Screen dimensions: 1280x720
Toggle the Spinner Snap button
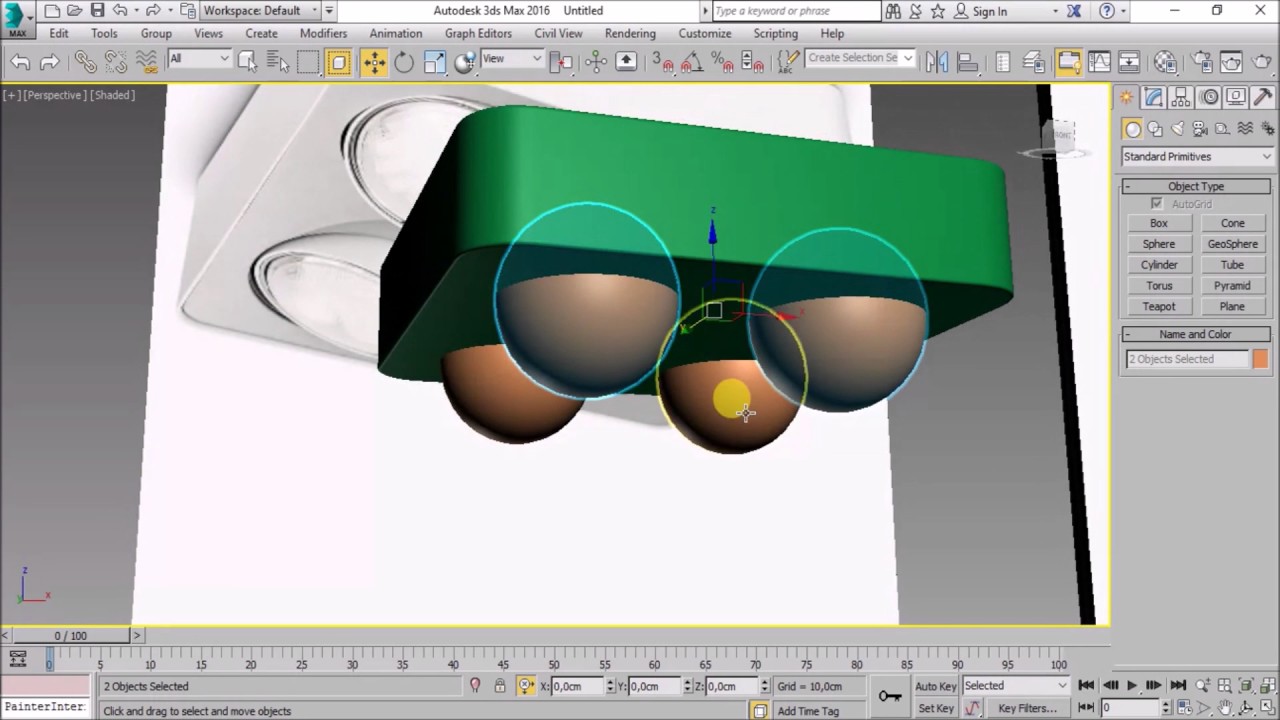coord(750,62)
